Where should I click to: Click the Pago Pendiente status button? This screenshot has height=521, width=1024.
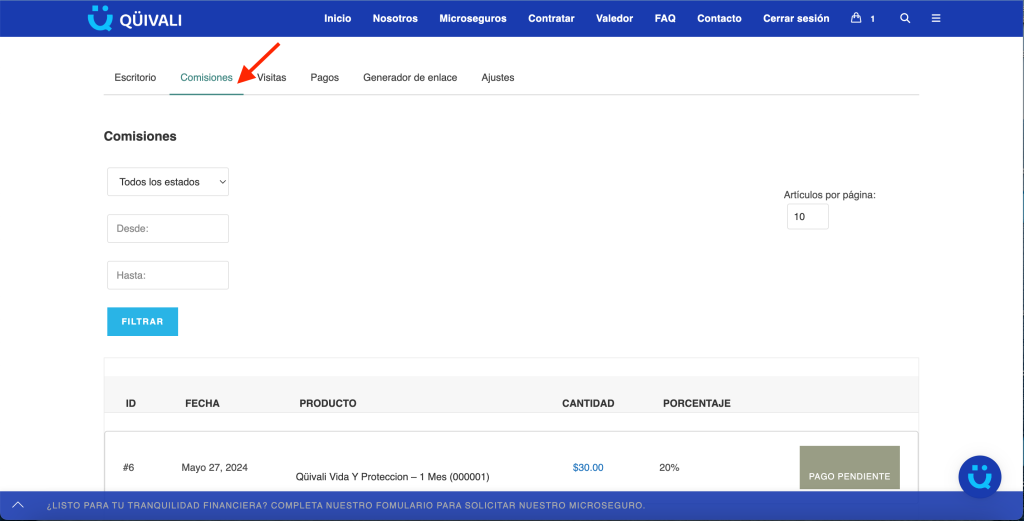pyautogui.click(x=849, y=467)
